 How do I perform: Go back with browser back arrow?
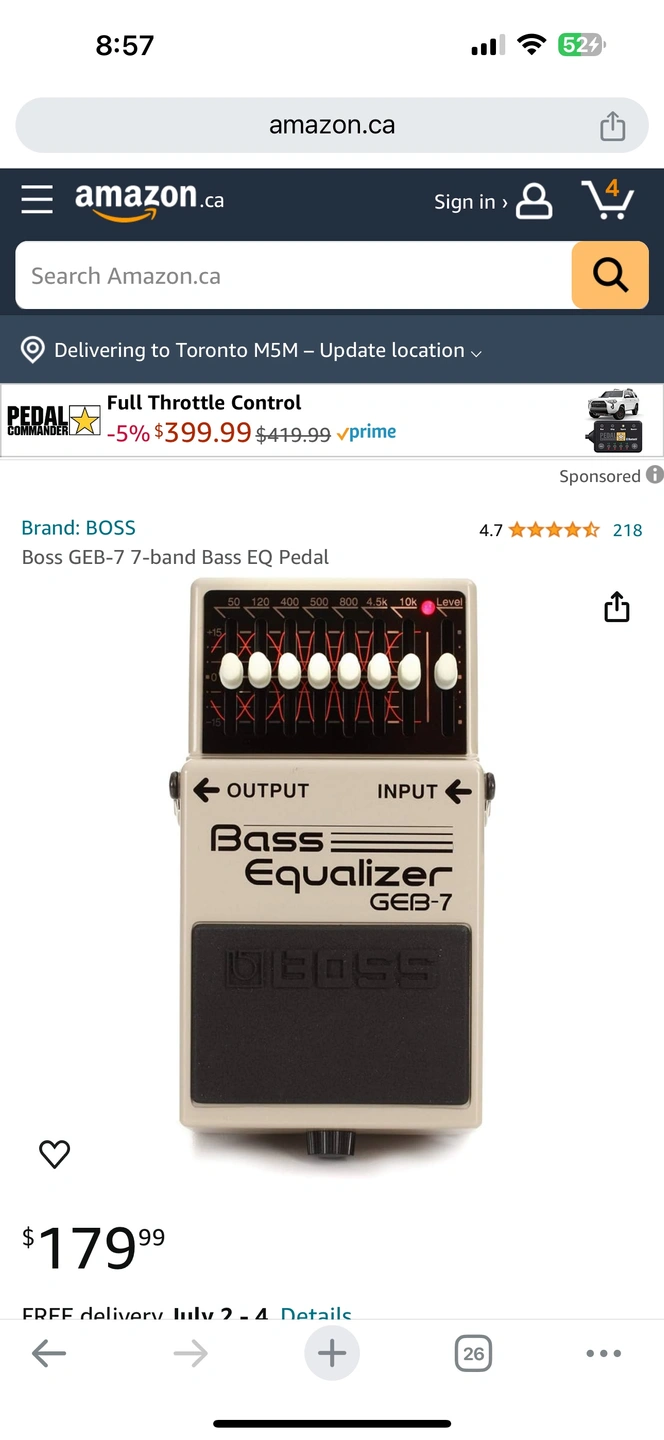(x=48, y=1354)
